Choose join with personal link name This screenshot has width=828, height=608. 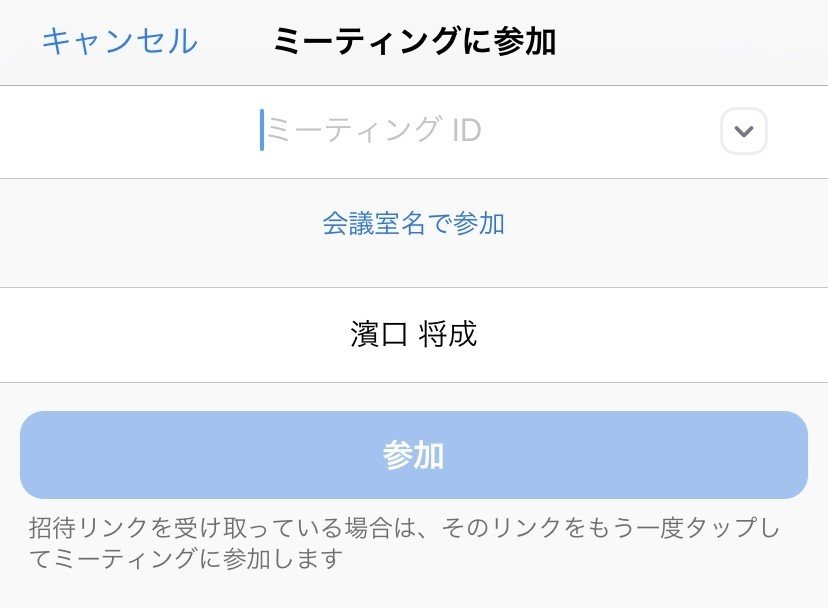pos(414,223)
